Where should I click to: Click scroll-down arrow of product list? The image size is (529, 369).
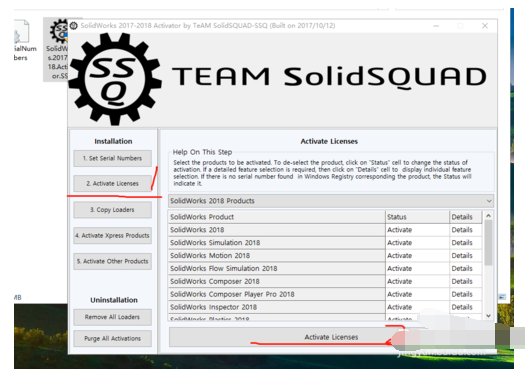tap(488, 316)
